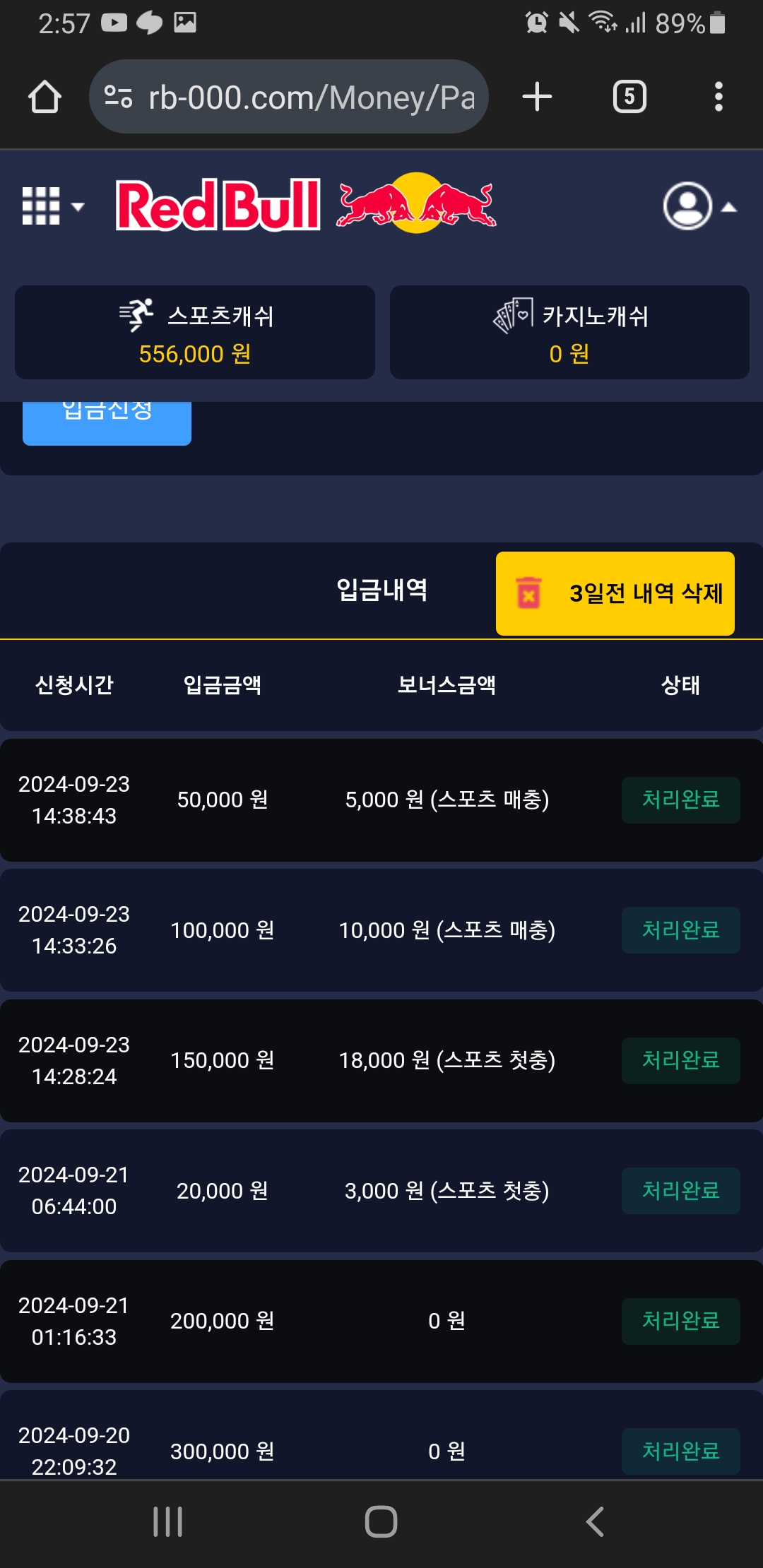
Task: Open the user profile dropdown
Action: click(698, 206)
